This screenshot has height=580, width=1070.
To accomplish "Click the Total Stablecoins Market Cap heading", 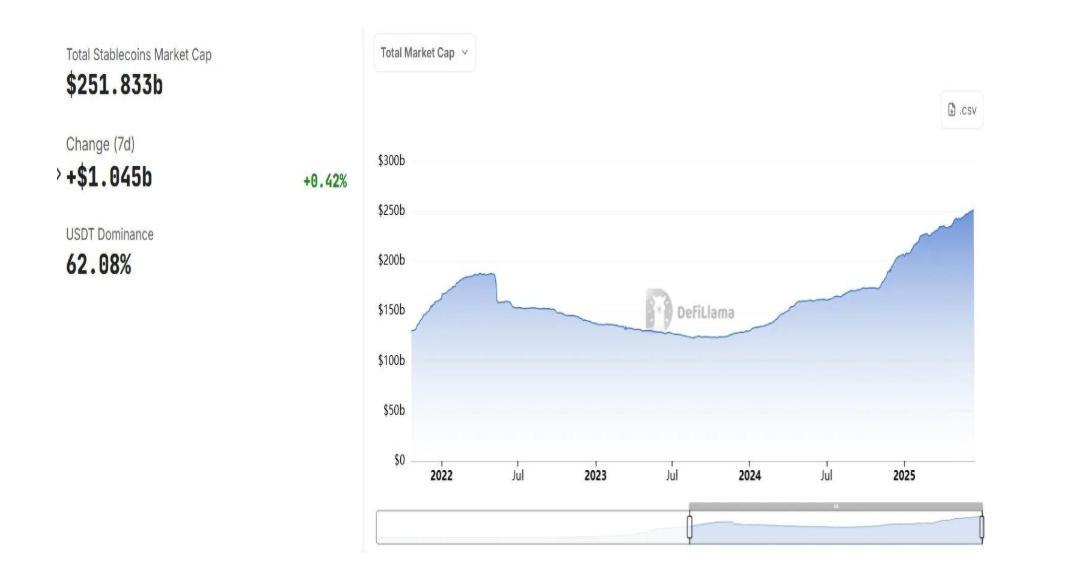I will coord(139,55).
